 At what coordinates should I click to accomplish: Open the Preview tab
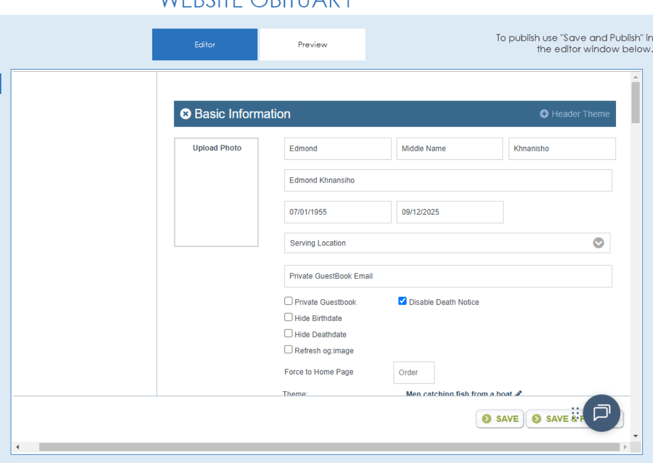click(x=312, y=45)
